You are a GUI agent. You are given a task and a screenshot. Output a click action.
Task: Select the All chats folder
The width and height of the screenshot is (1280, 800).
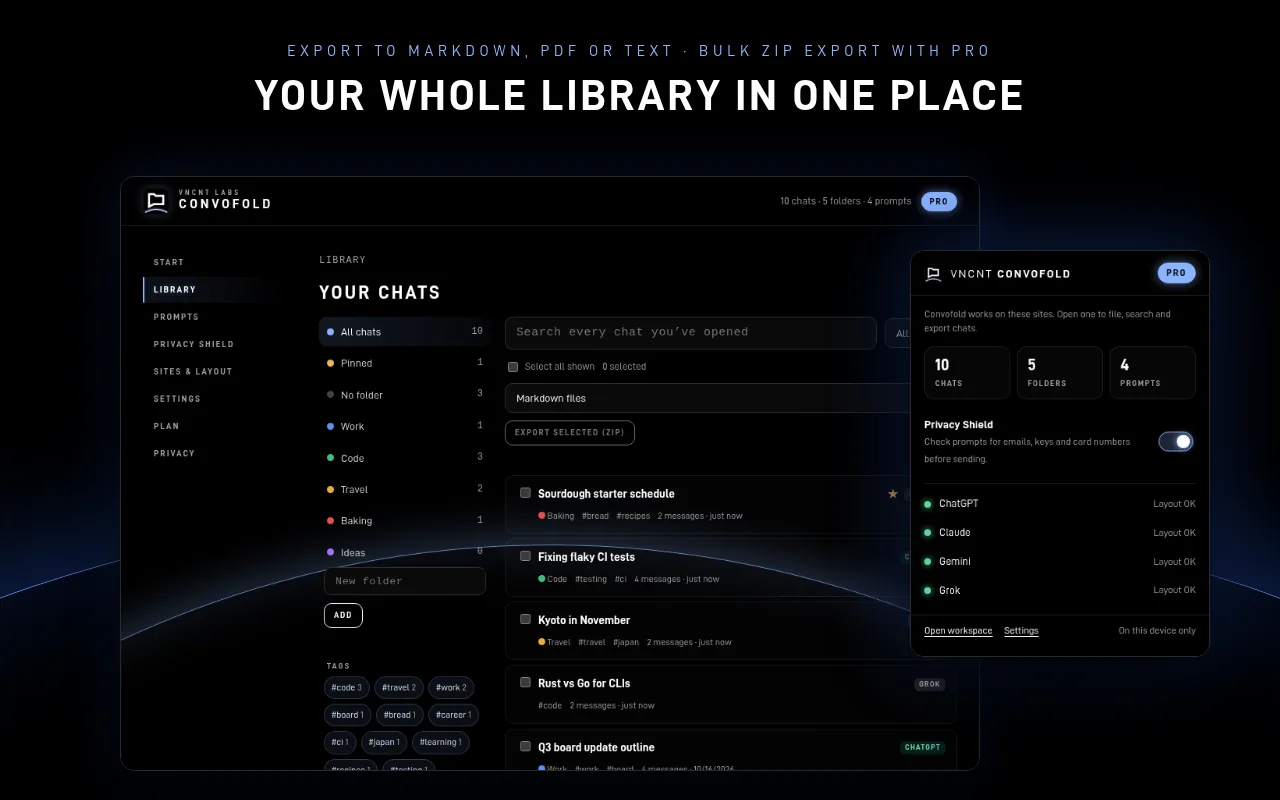[404, 332]
